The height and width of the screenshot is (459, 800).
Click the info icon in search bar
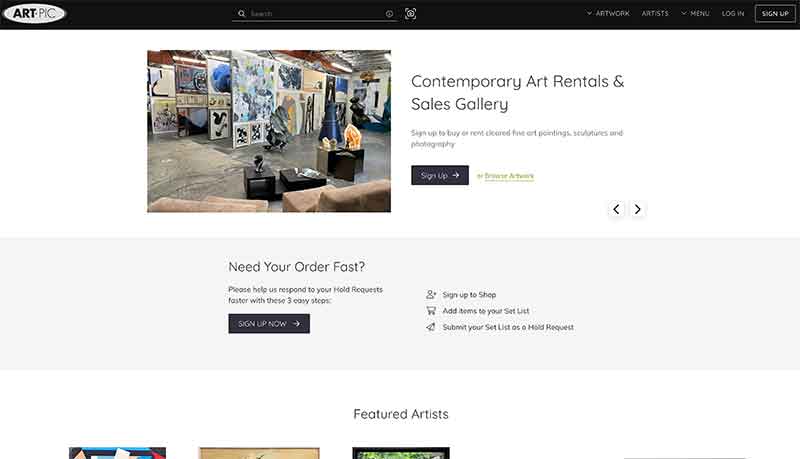(x=389, y=14)
